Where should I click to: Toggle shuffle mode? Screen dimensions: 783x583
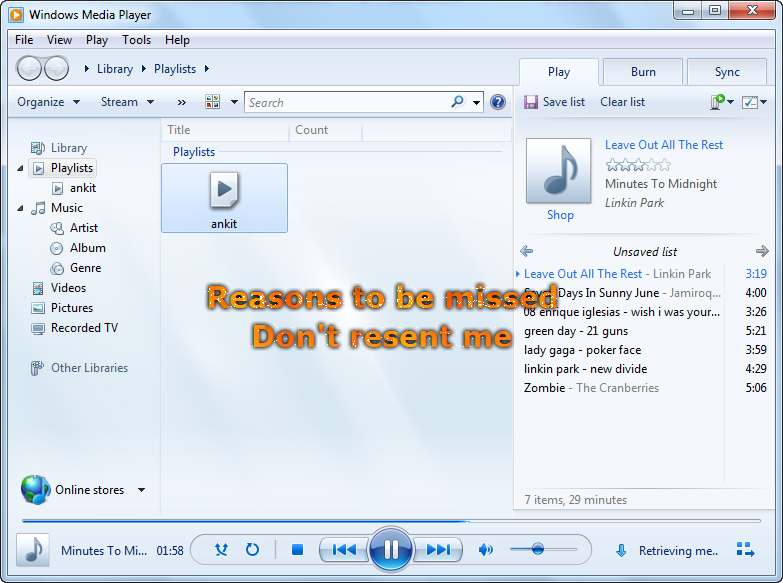tap(221, 550)
